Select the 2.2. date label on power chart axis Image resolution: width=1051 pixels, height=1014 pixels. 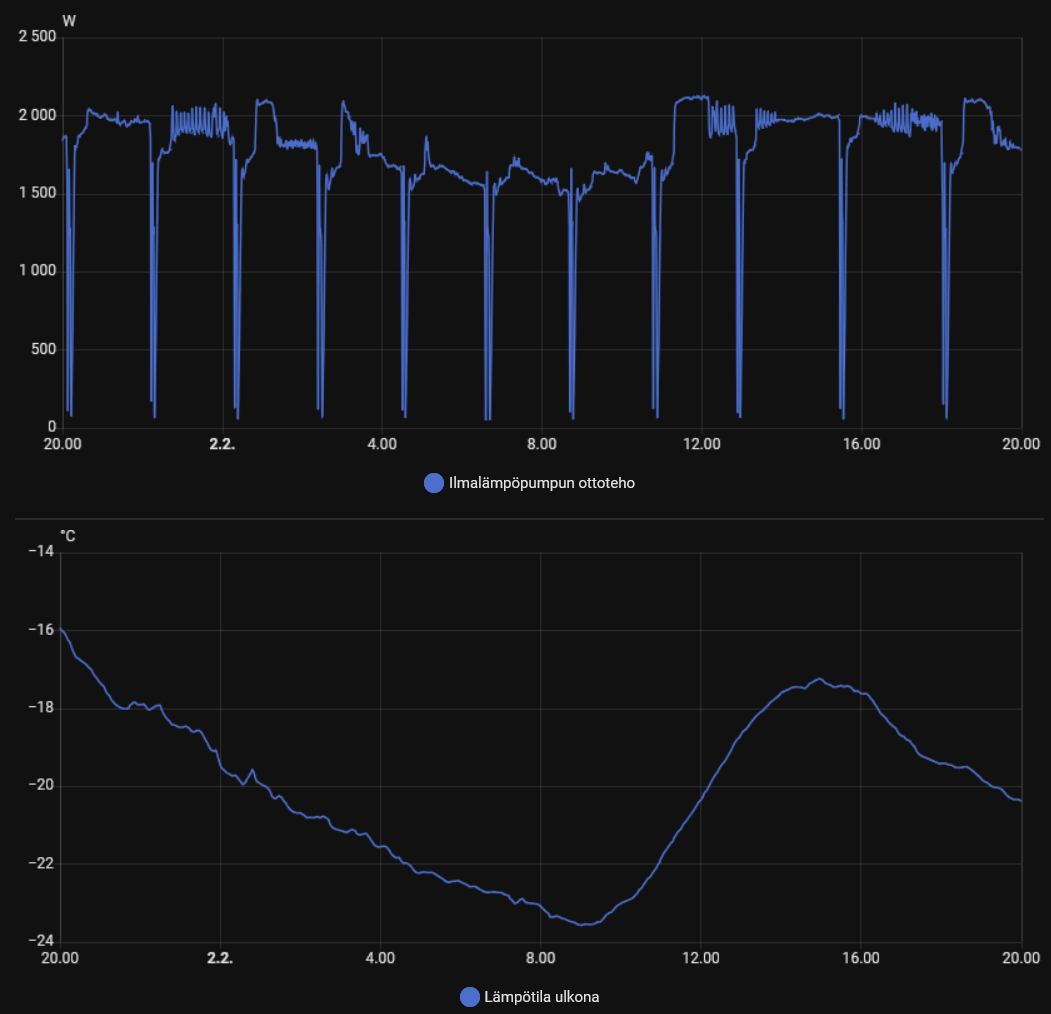tap(221, 444)
